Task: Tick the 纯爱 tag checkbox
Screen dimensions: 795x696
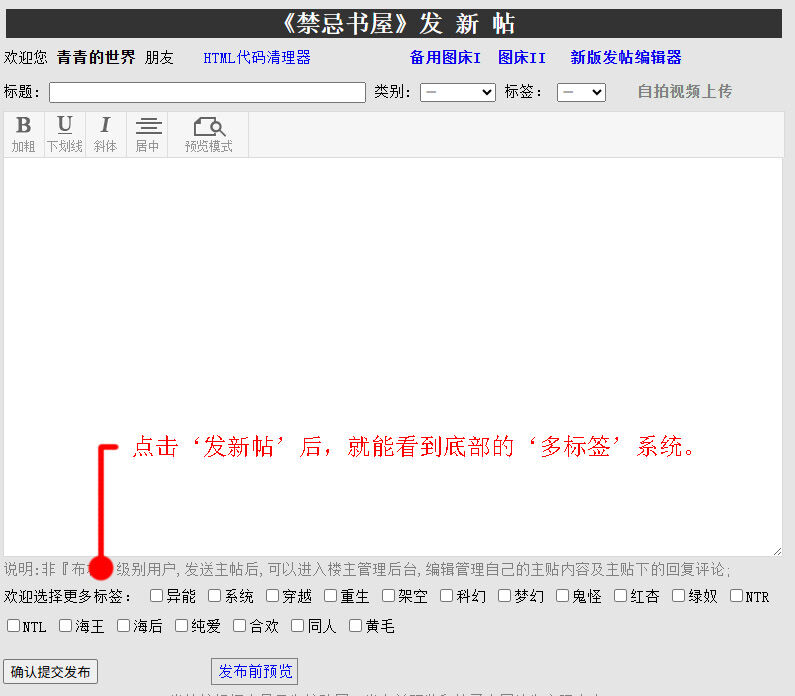Action: [182, 626]
